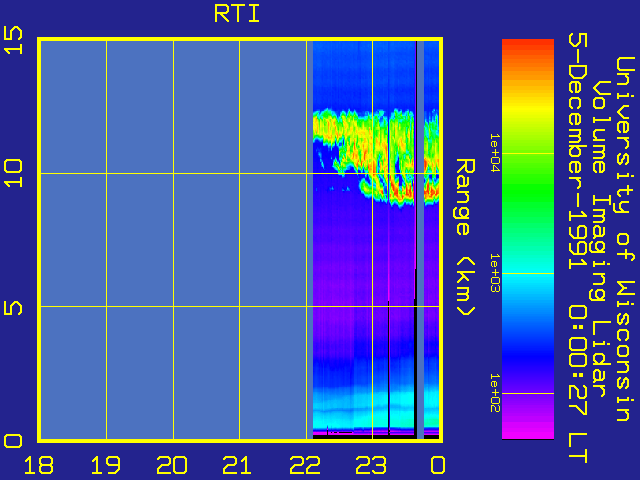Click the RTI plot title
The height and width of the screenshot is (480, 640).
[x=237, y=14]
